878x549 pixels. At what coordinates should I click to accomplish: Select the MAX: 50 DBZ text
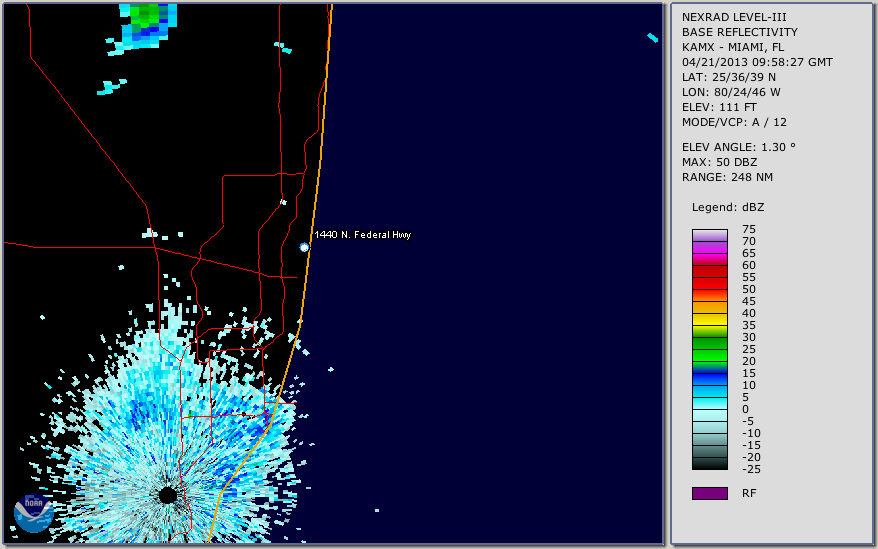pos(720,162)
